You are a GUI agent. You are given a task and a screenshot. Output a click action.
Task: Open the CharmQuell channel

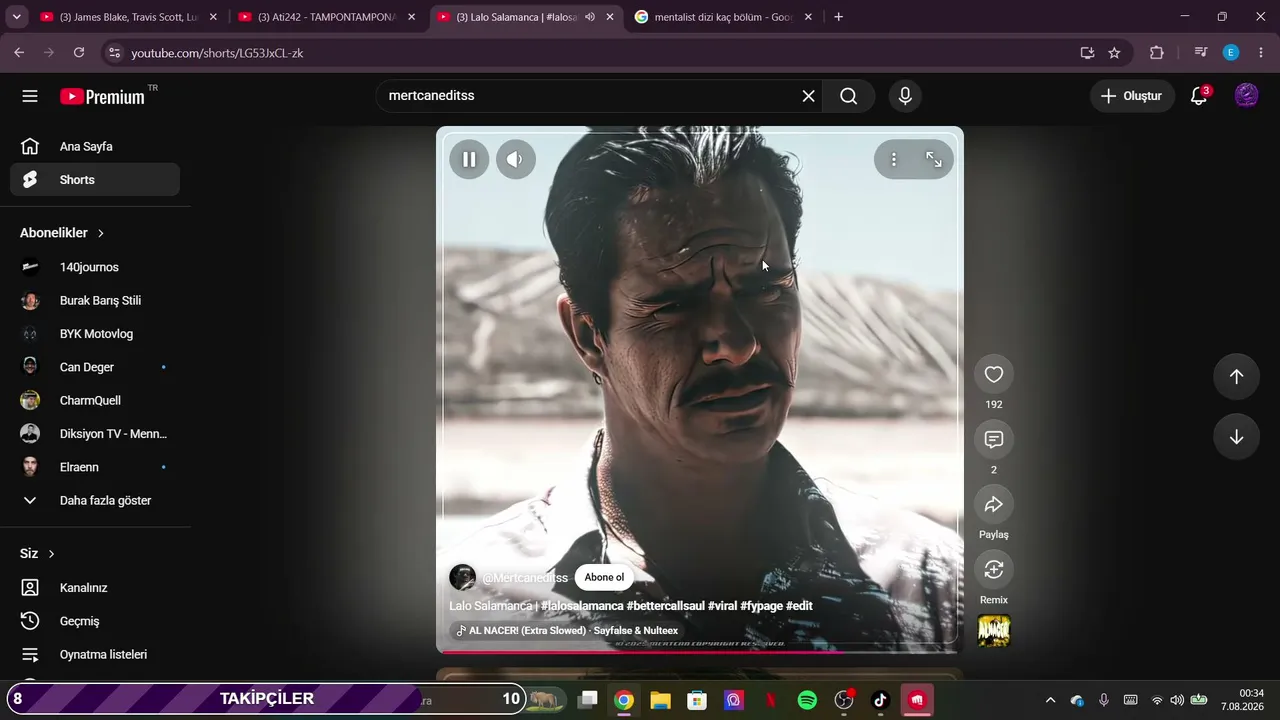(95, 401)
